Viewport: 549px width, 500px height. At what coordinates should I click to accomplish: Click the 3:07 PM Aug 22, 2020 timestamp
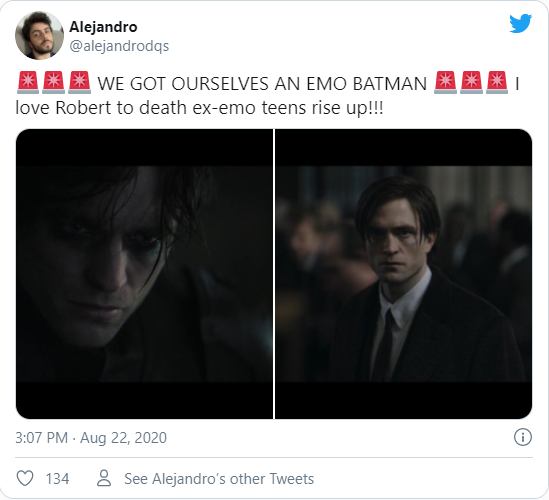[x=91, y=438]
